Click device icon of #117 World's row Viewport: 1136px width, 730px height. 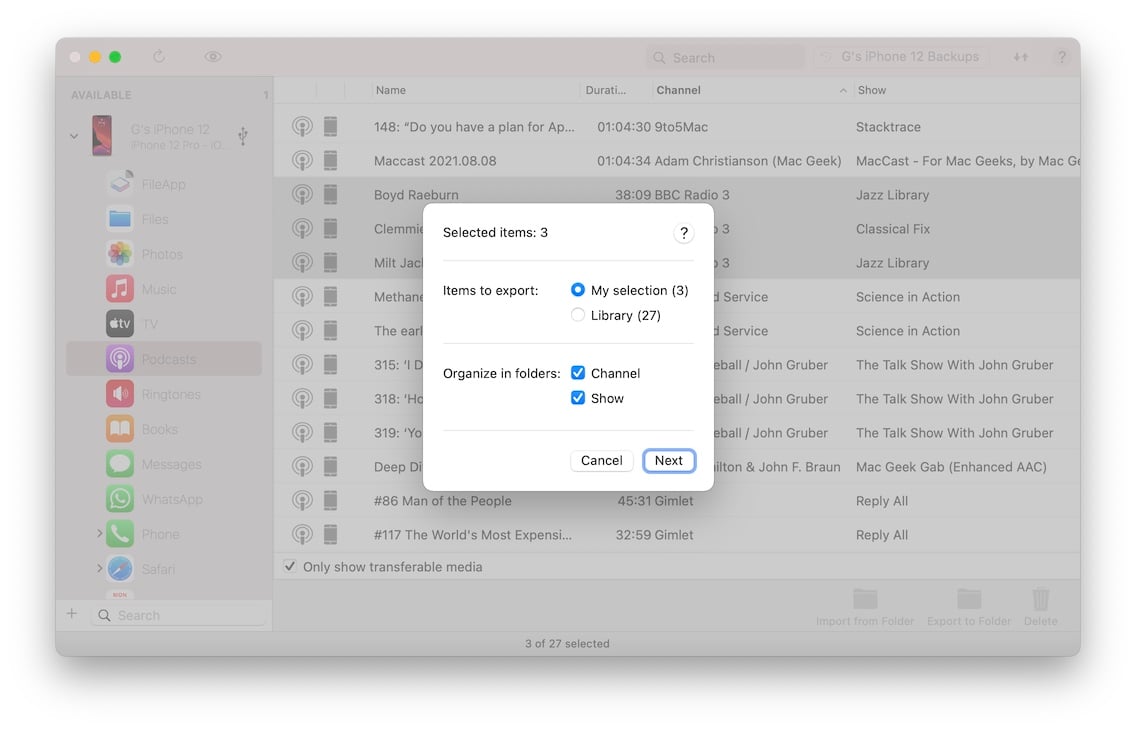330,535
